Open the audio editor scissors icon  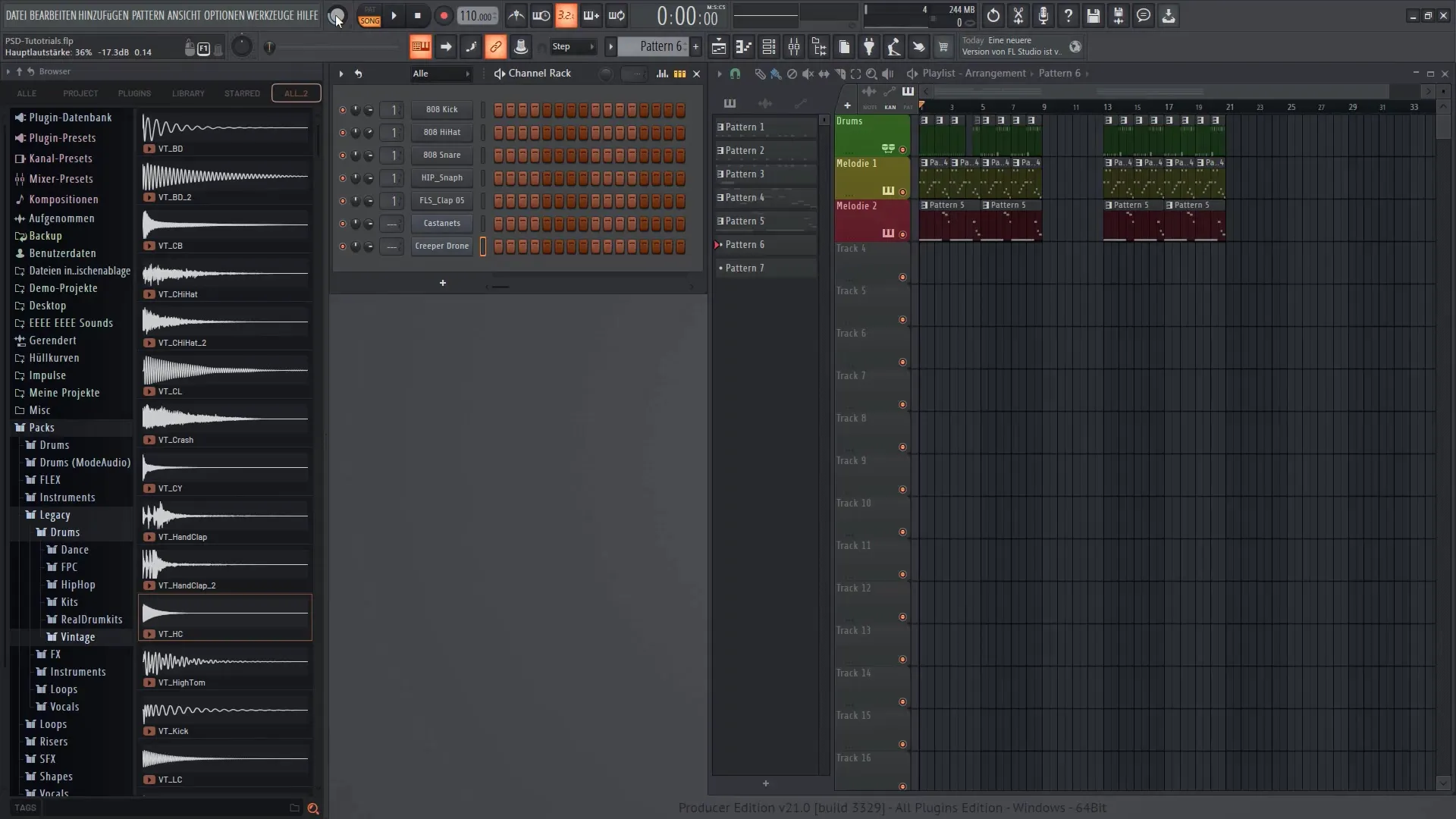[x=1018, y=16]
